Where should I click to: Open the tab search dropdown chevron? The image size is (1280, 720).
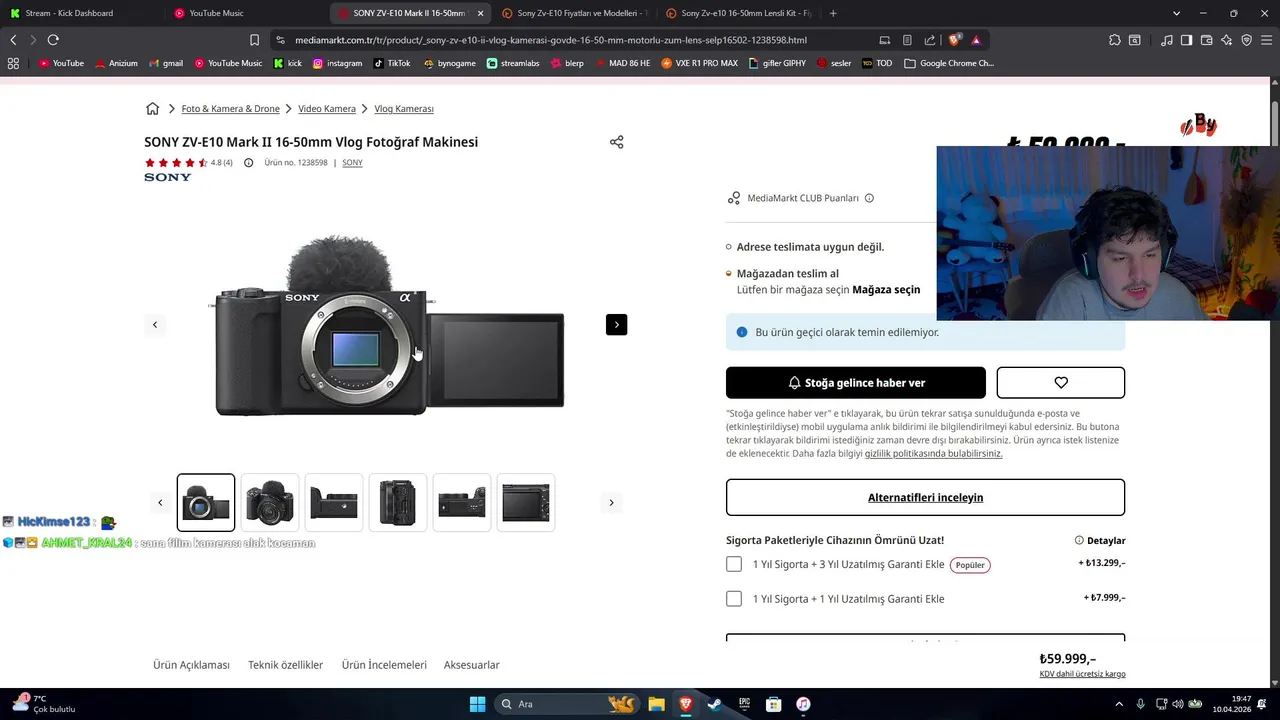pos(1176,13)
